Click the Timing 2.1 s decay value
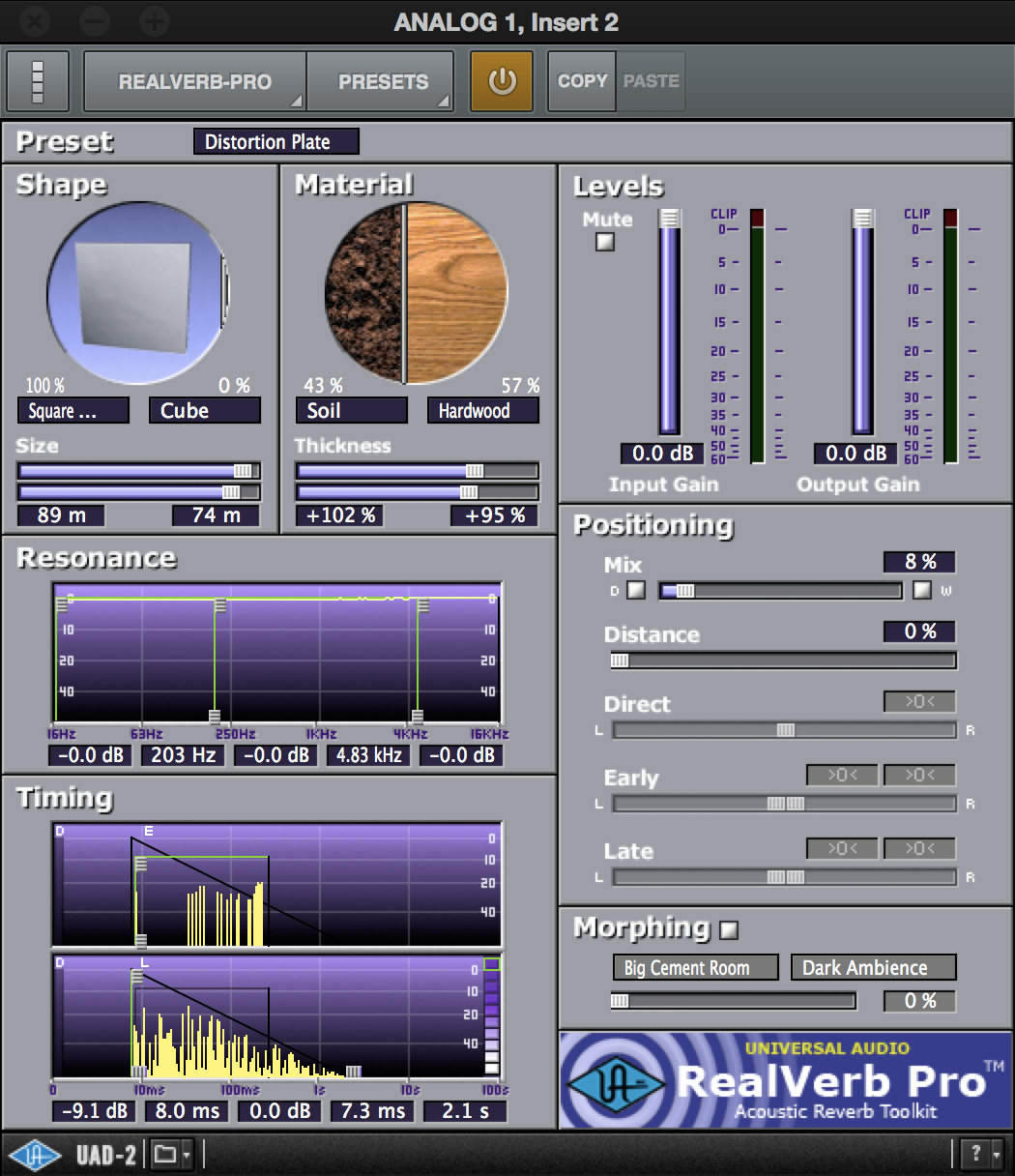The image size is (1015, 1176). point(466,1111)
